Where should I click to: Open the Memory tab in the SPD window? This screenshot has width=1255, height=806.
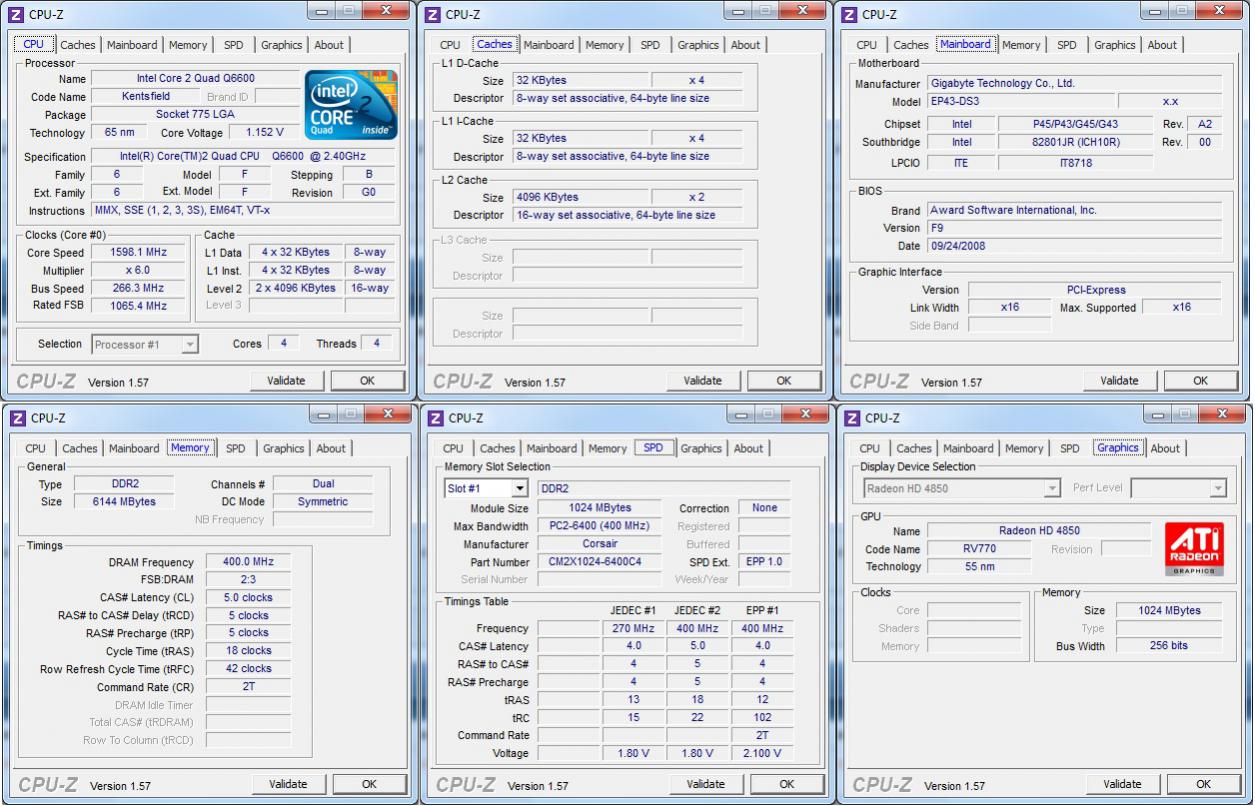[x=608, y=449]
